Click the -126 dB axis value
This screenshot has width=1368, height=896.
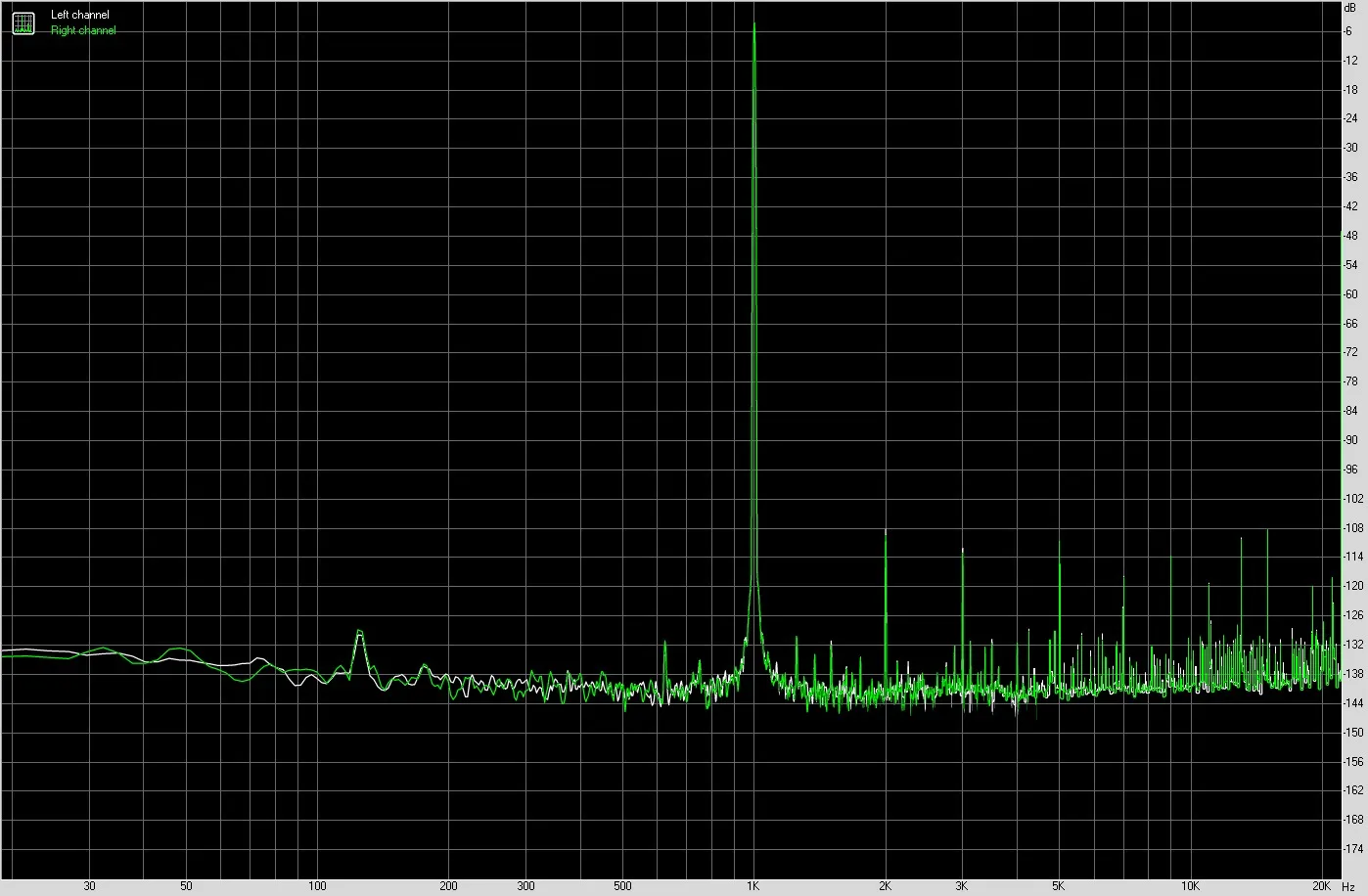tap(1353, 615)
